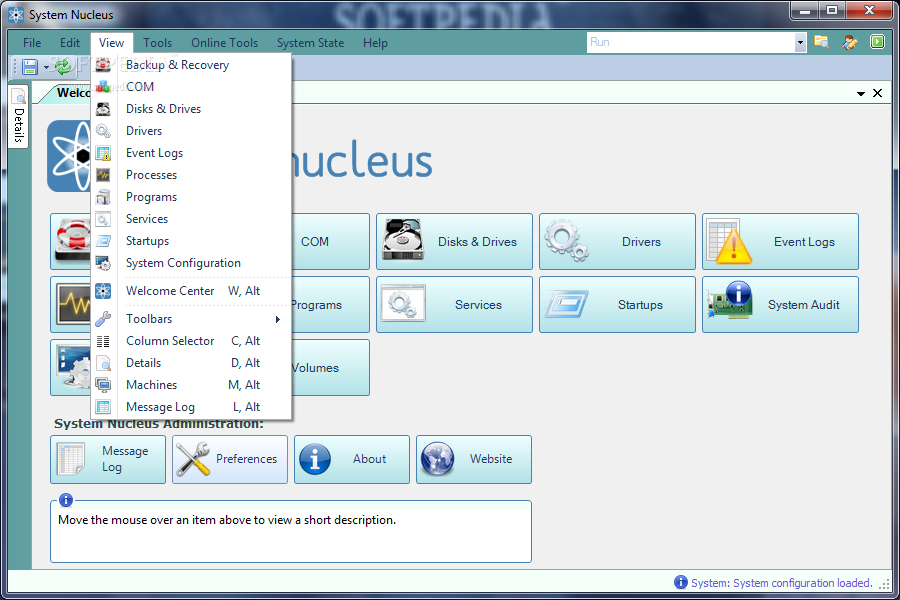Open System Configuration from View menu
This screenshot has height=600, width=900.
coord(191,263)
